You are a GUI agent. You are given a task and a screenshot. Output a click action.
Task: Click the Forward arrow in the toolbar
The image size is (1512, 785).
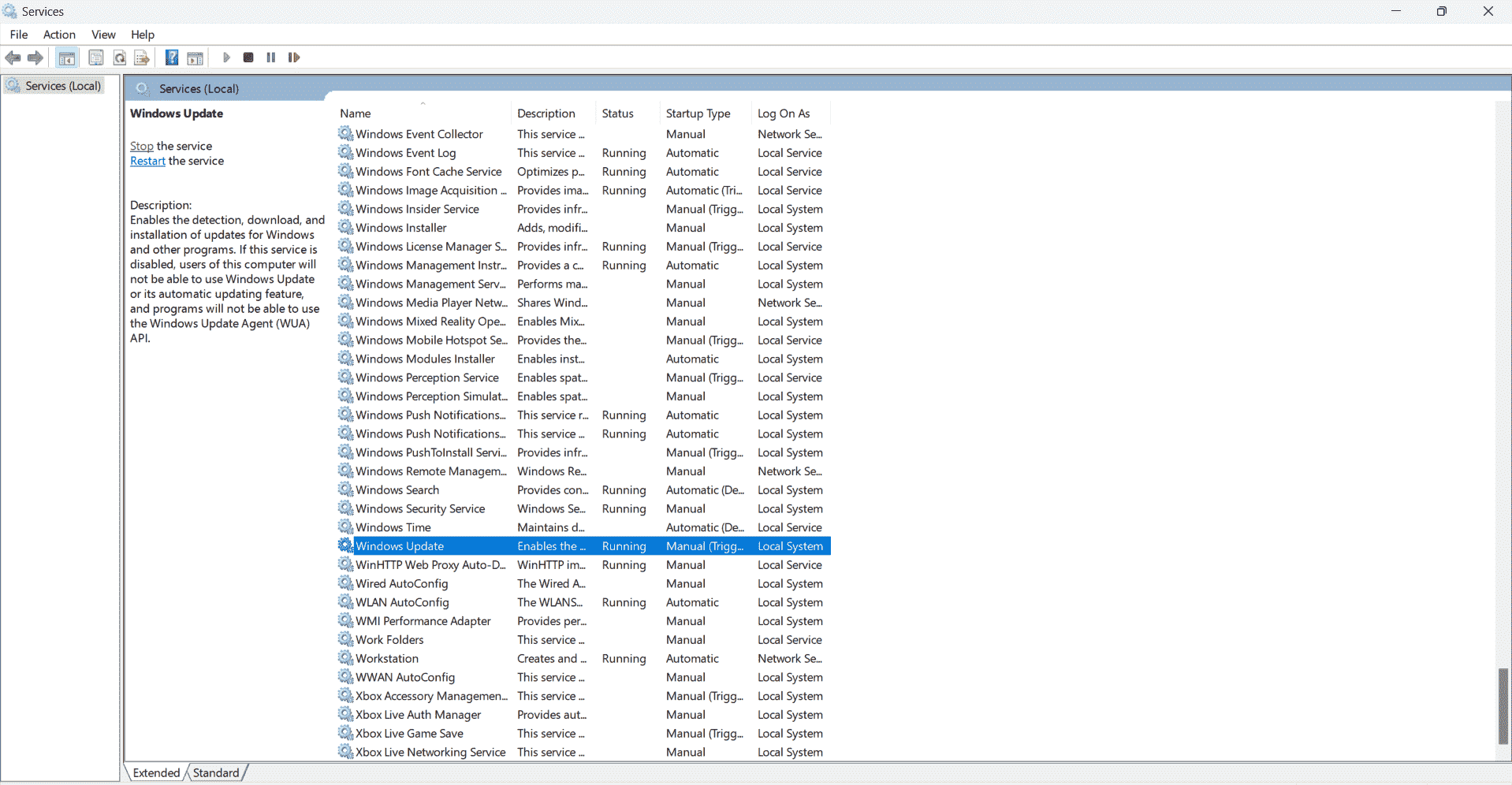[35, 58]
